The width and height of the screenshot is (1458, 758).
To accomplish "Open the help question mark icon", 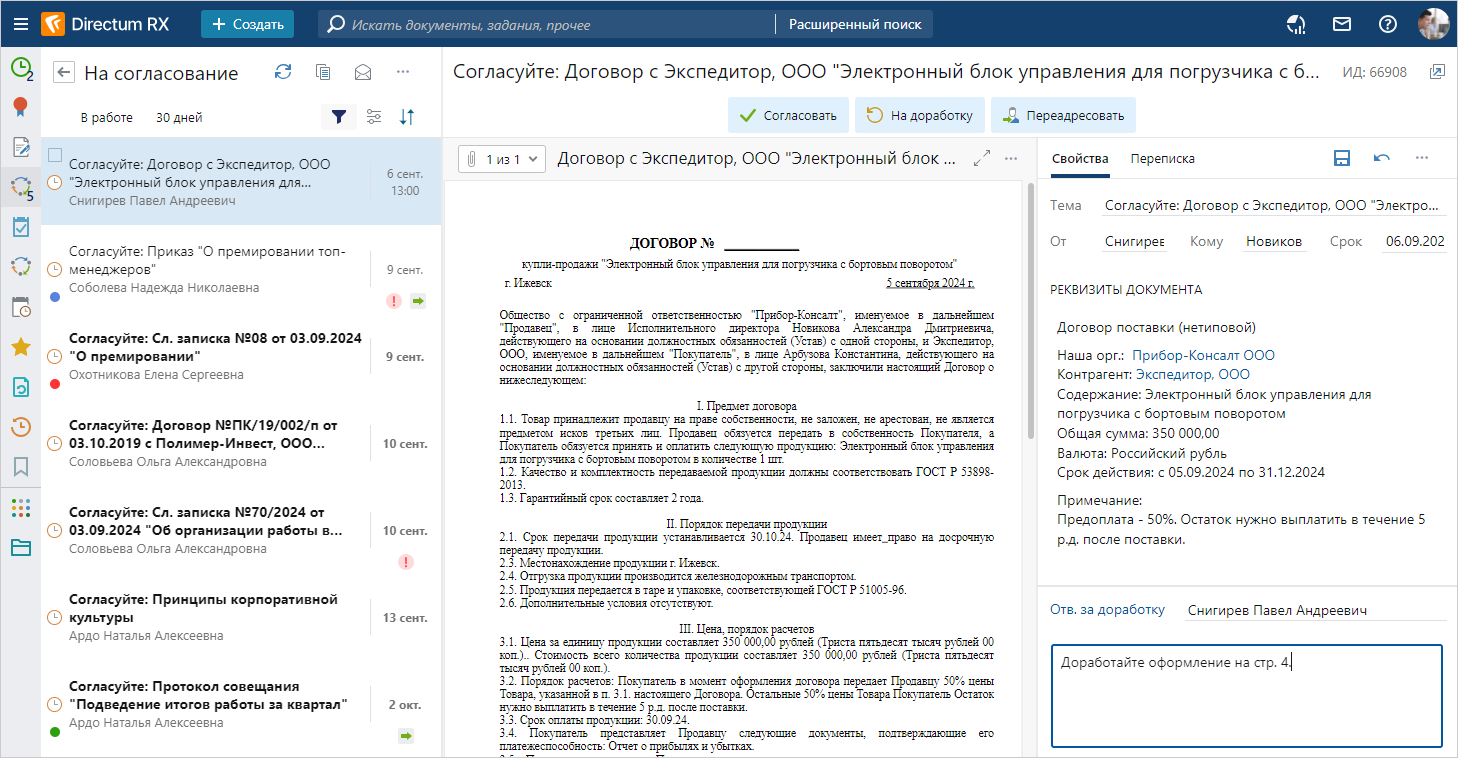I will [x=1387, y=24].
